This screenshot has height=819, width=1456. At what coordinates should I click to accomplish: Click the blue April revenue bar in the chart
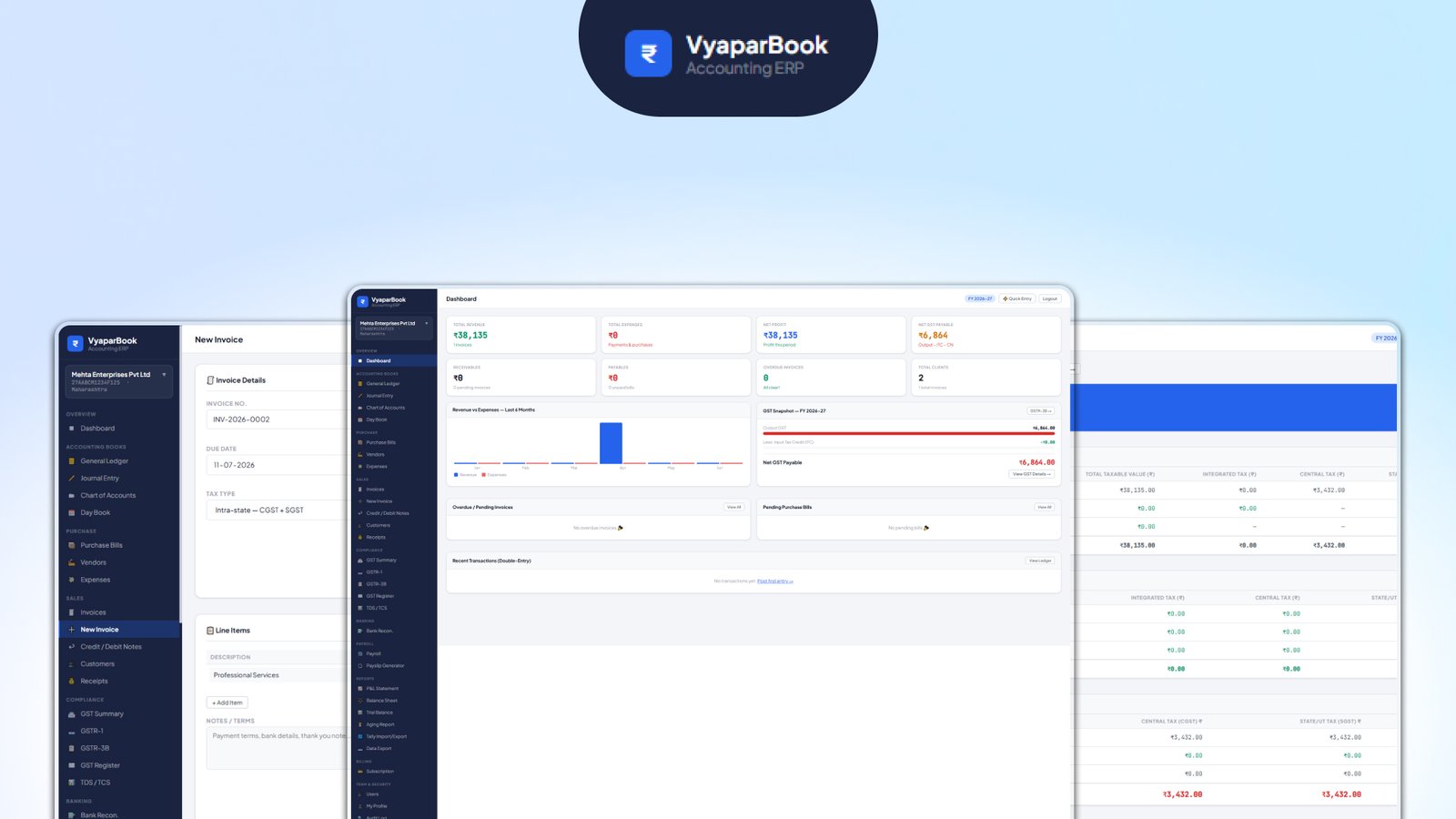611,443
